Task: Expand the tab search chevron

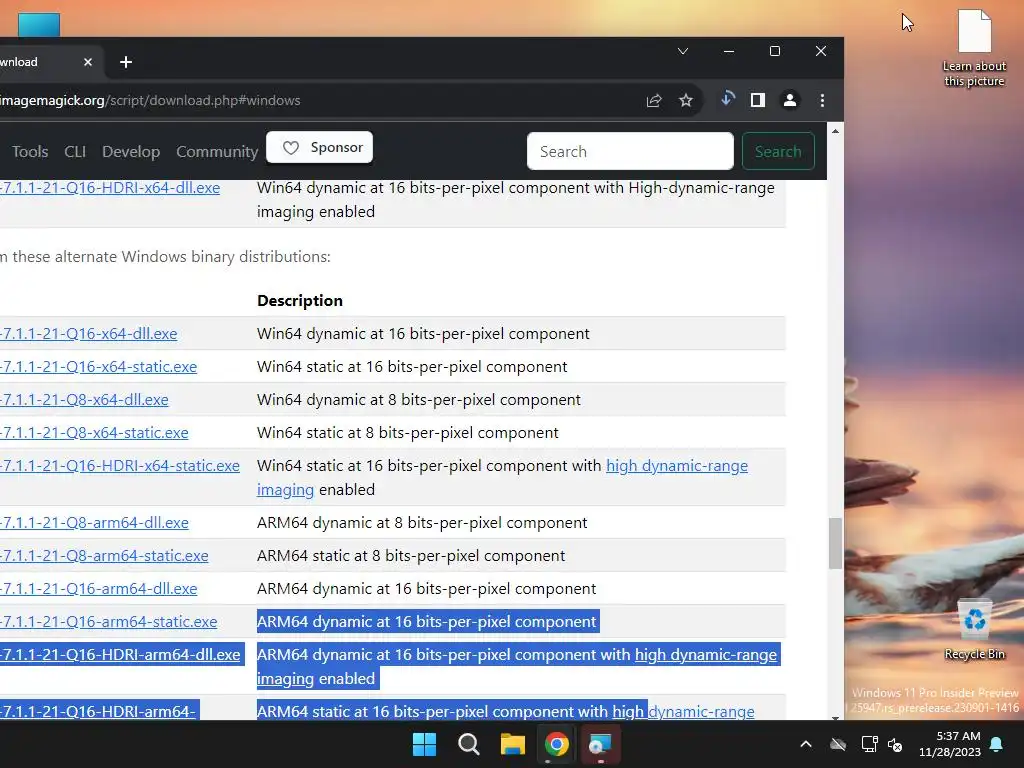Action: pos(683,51)
